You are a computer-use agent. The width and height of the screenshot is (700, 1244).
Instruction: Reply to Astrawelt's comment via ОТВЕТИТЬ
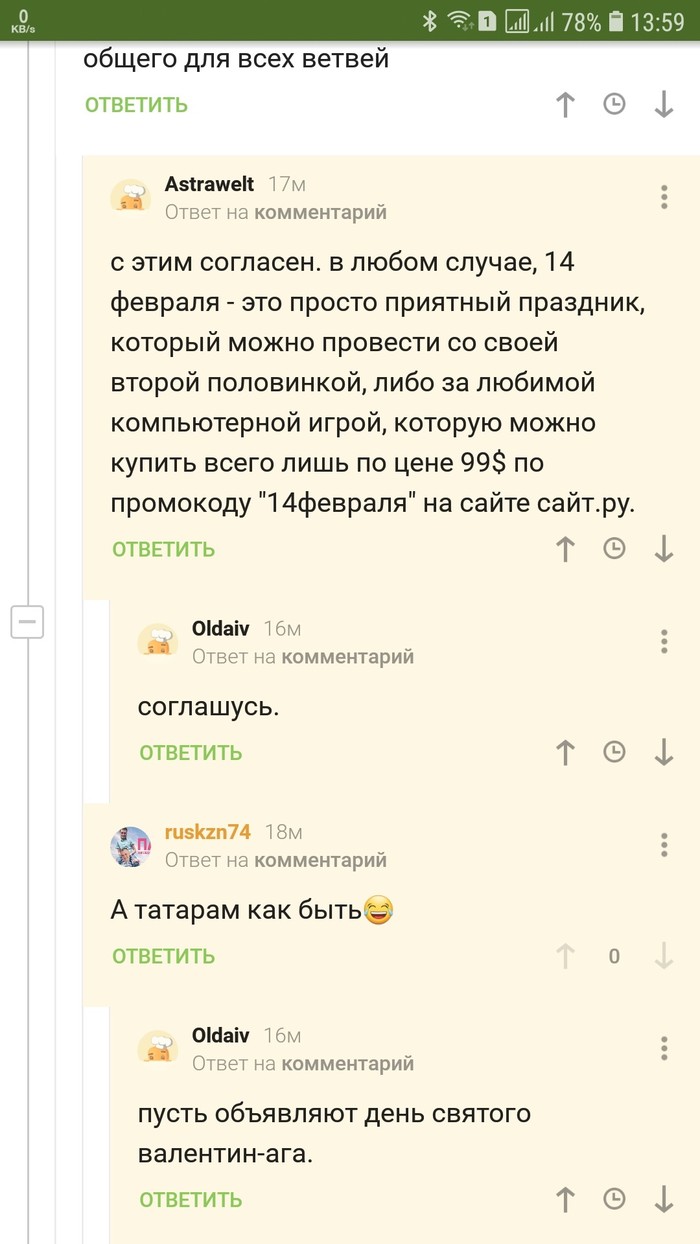click(x=163, y=549)
